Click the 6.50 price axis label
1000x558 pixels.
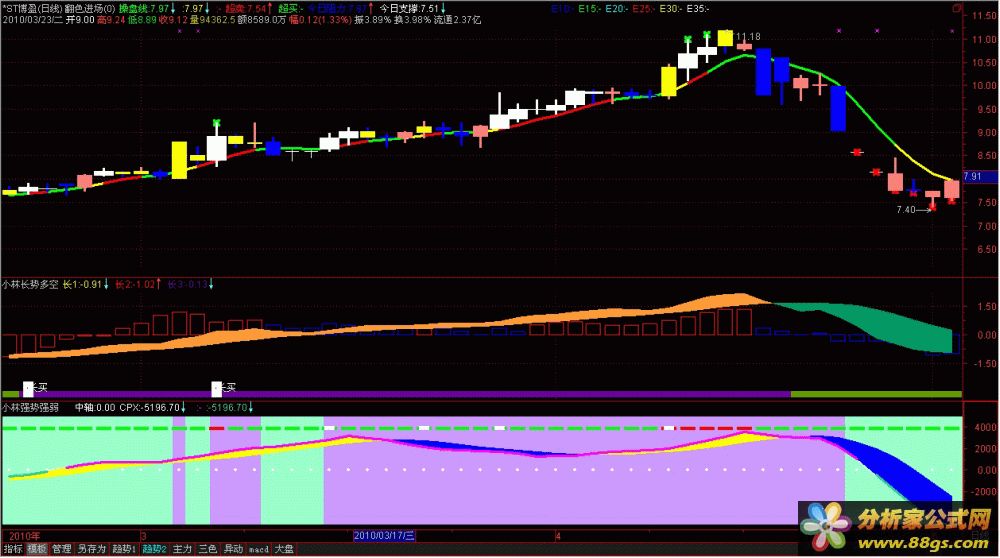987,249
